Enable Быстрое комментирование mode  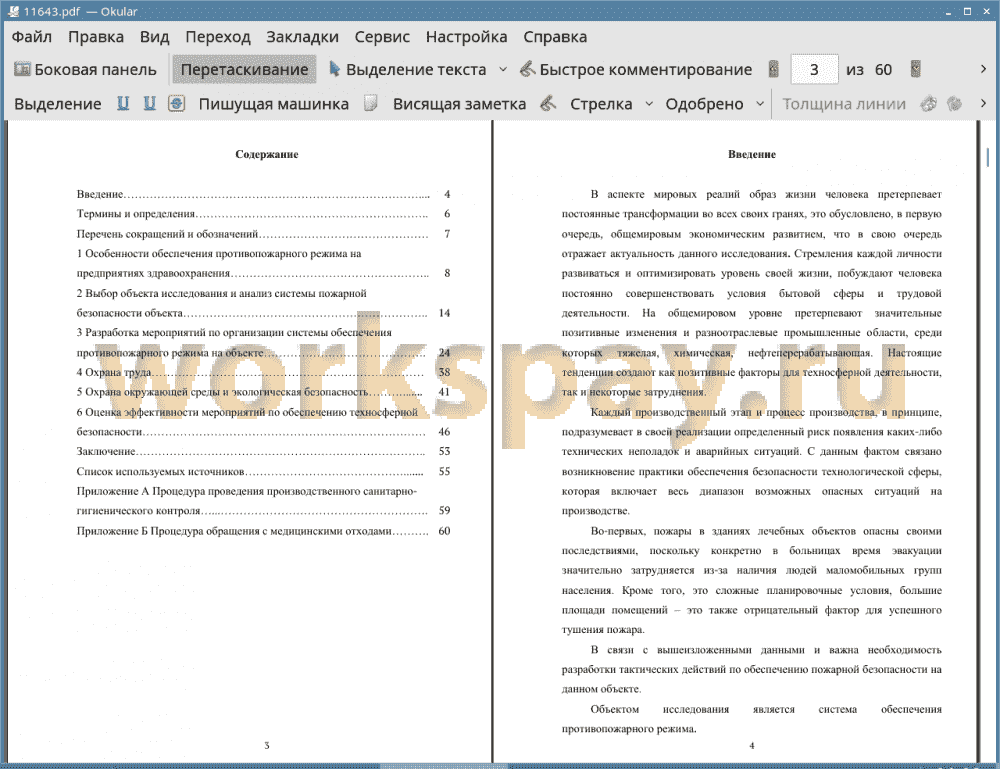point(636,70)
